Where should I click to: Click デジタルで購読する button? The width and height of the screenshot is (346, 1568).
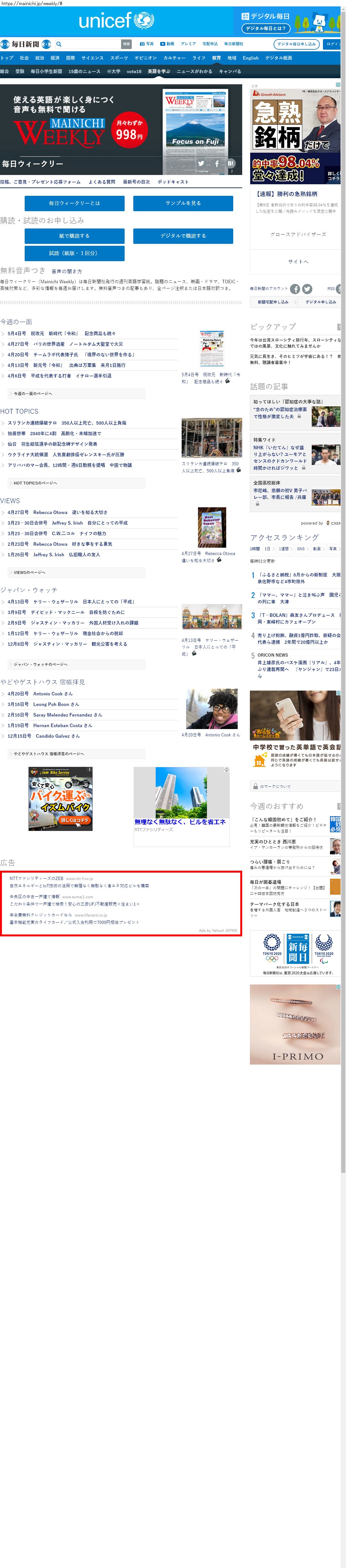click(183, 236)
